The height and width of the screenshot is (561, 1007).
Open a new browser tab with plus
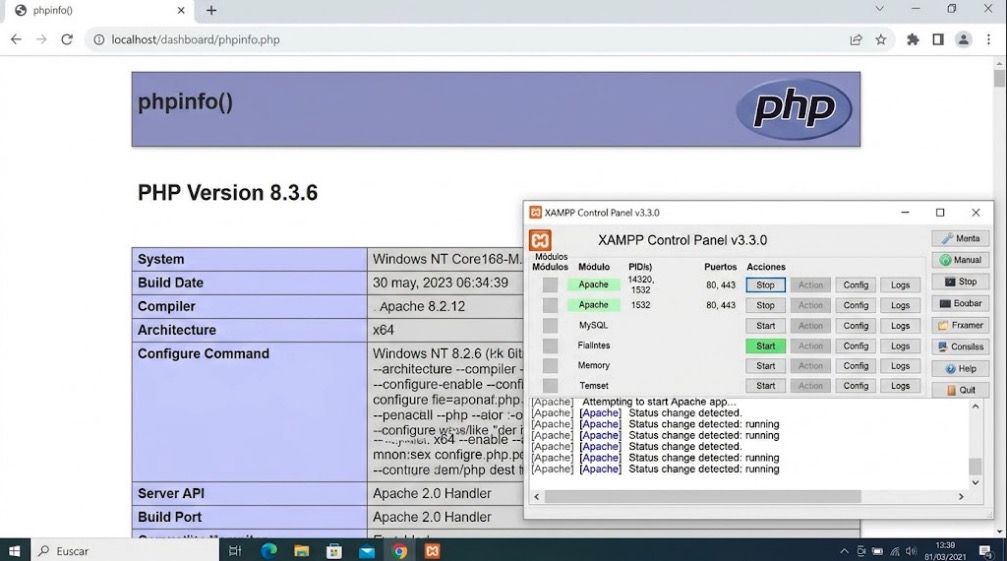tap(211, 10)
